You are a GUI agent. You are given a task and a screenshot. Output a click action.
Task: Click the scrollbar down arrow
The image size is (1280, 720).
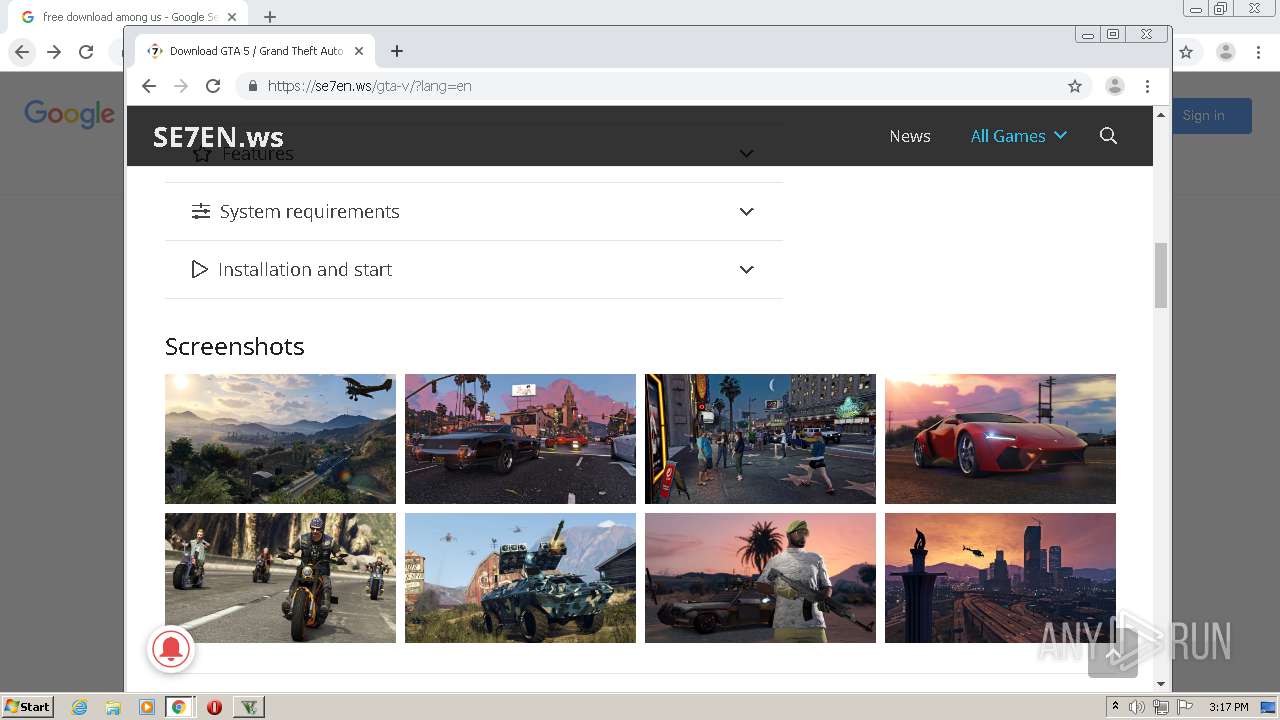tap(1161, 684)
